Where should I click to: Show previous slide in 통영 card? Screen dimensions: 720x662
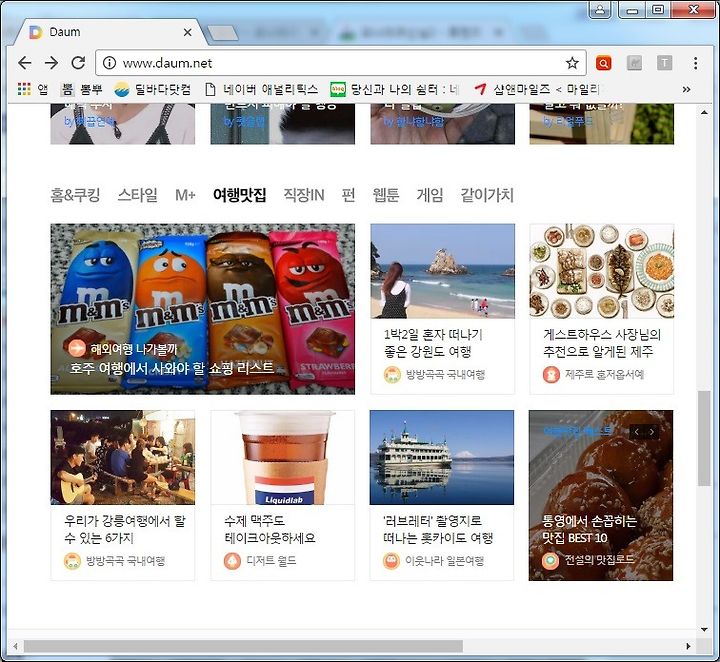[636, 432]
